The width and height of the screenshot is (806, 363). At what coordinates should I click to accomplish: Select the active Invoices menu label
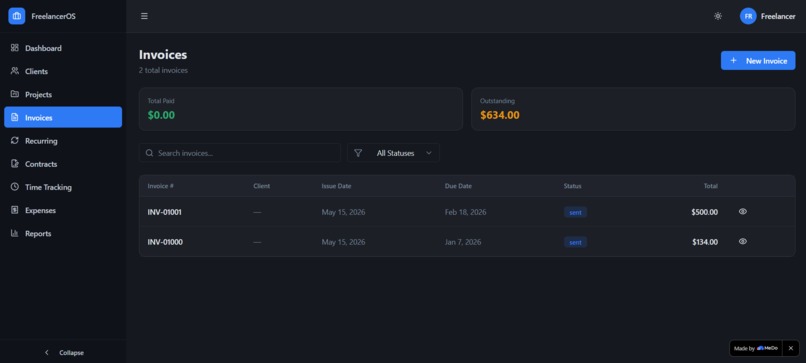click(x=39, y=118)
